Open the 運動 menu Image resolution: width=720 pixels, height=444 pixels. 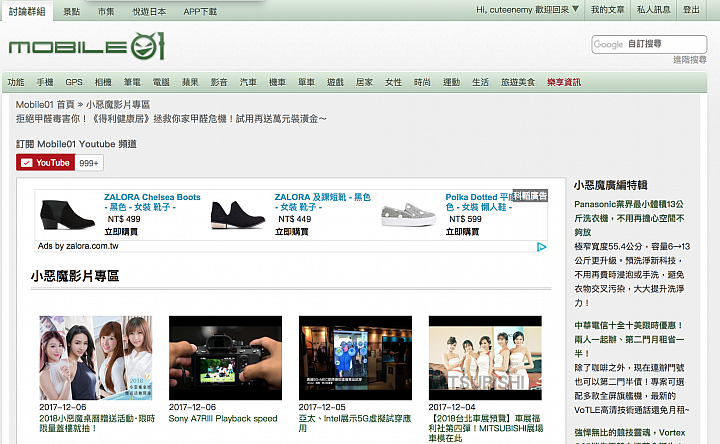(451, 82)
